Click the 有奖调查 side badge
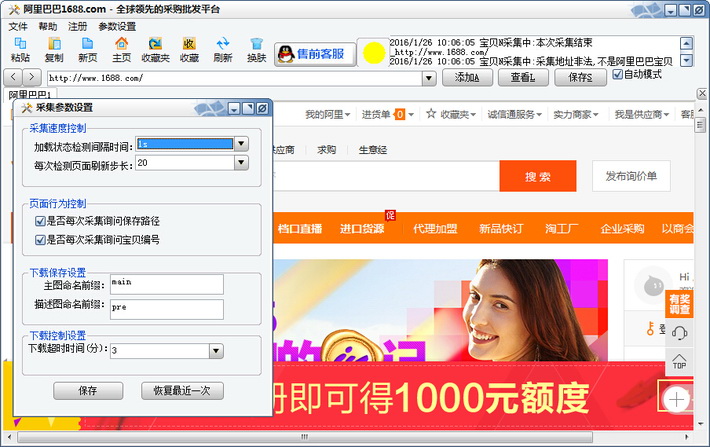The height and width of the screenshot is (447, 710). point(679,303)
